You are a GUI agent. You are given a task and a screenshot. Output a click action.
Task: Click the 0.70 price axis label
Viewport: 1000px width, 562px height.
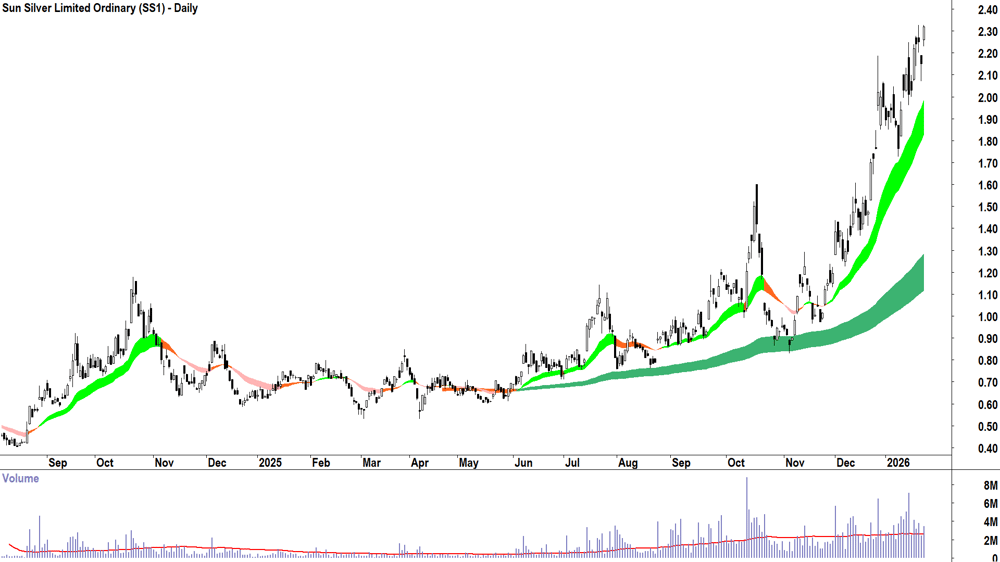coord(987,383)
